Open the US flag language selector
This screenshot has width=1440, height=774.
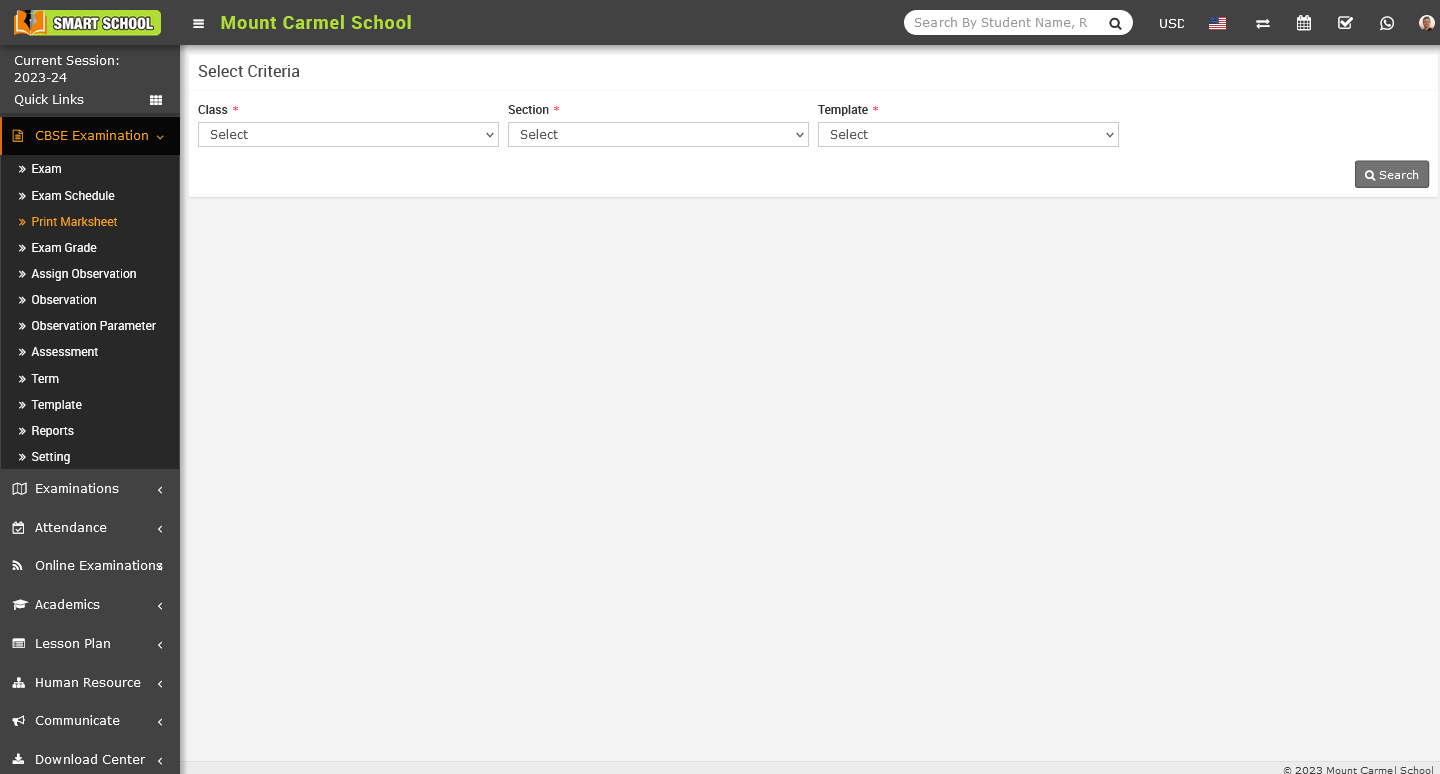click(1217, 23)
